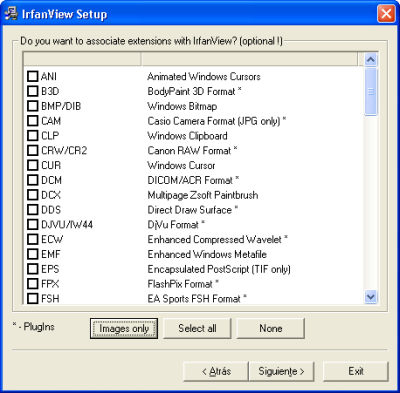Click the None button
The width and height of the screenshot is (400, 393).
[x=271, y=328]
